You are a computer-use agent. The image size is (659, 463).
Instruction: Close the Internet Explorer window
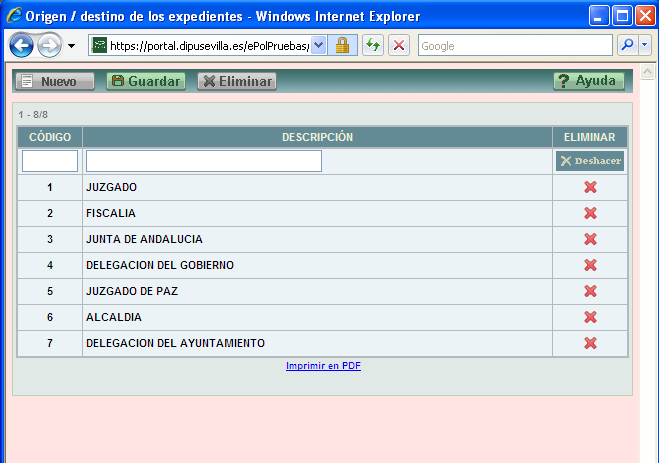point(645,16)
